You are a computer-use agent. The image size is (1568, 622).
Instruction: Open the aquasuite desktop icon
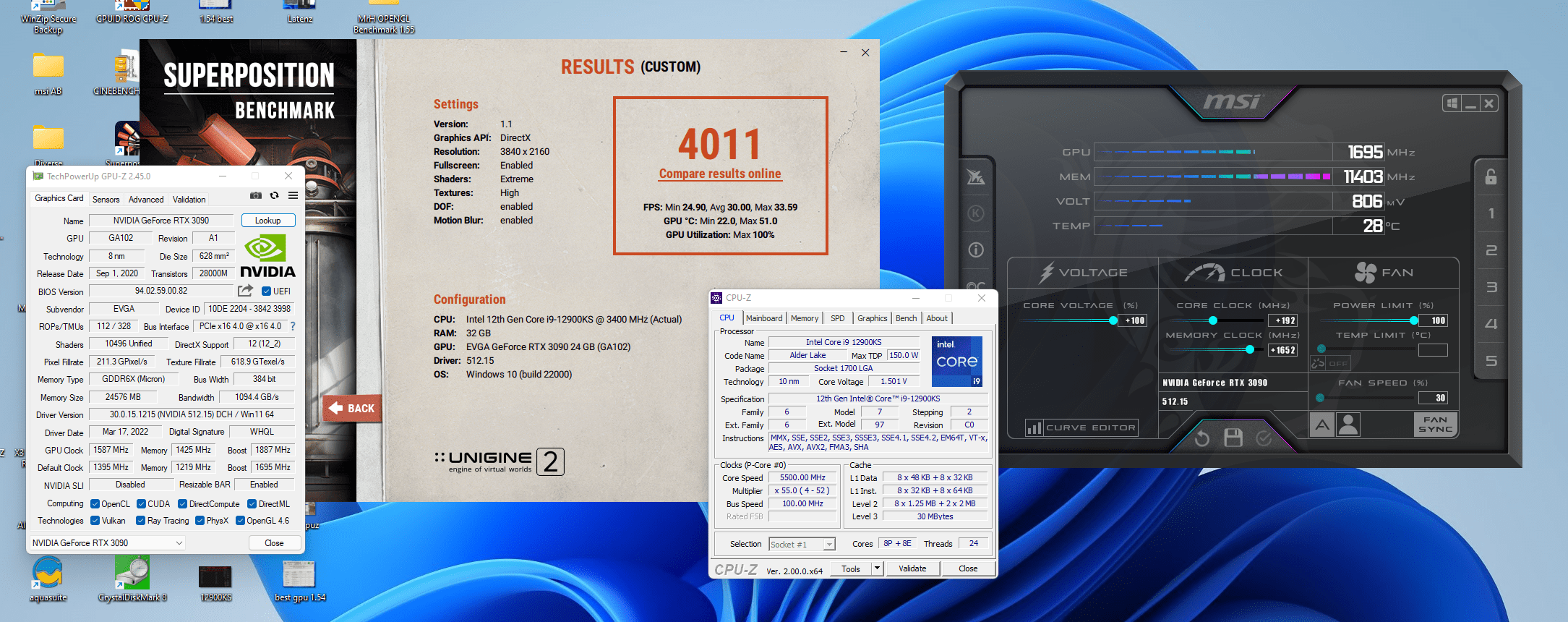(48, 579)
